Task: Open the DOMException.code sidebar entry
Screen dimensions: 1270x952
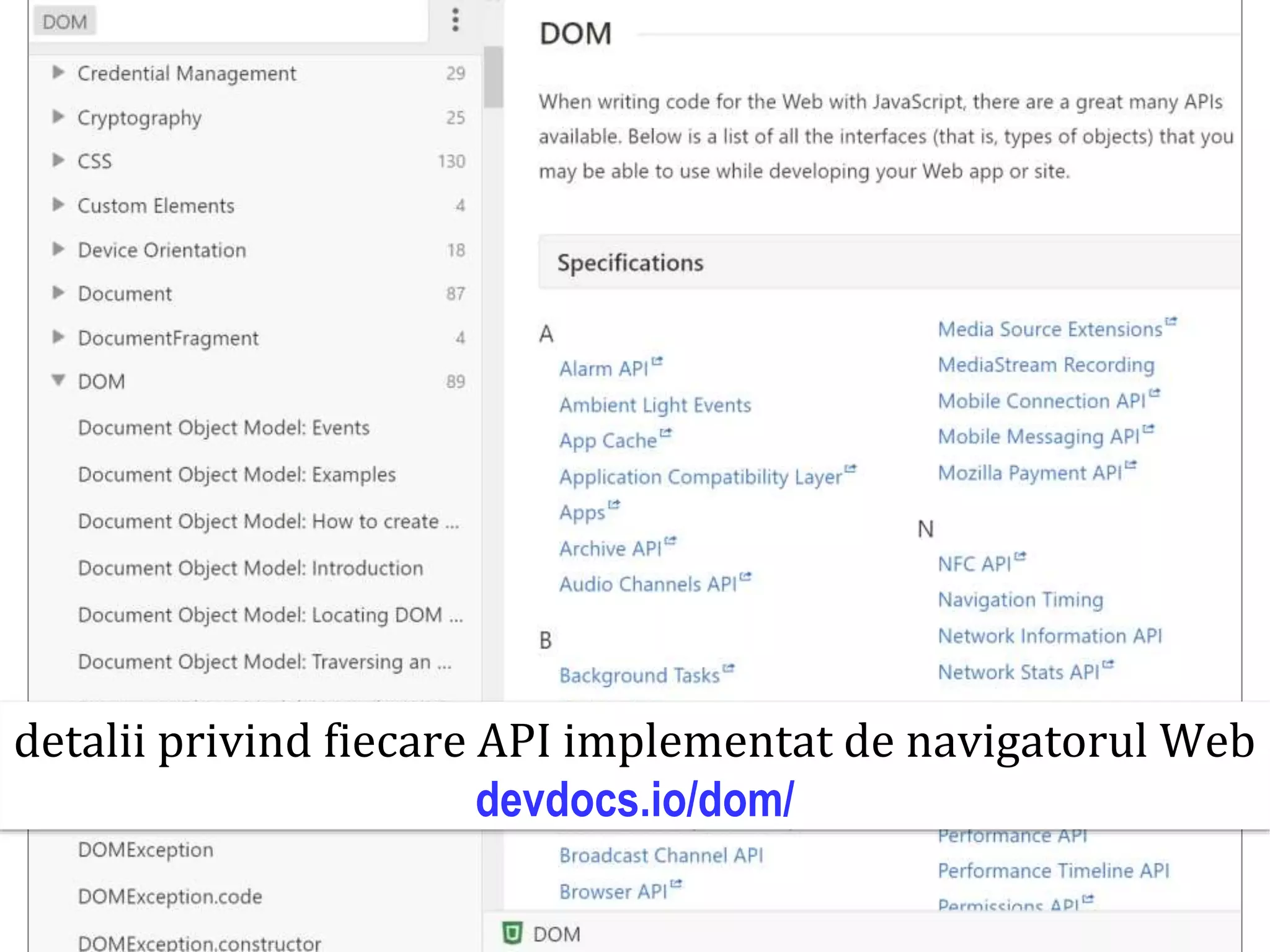Action: click(x=170, y=896)
